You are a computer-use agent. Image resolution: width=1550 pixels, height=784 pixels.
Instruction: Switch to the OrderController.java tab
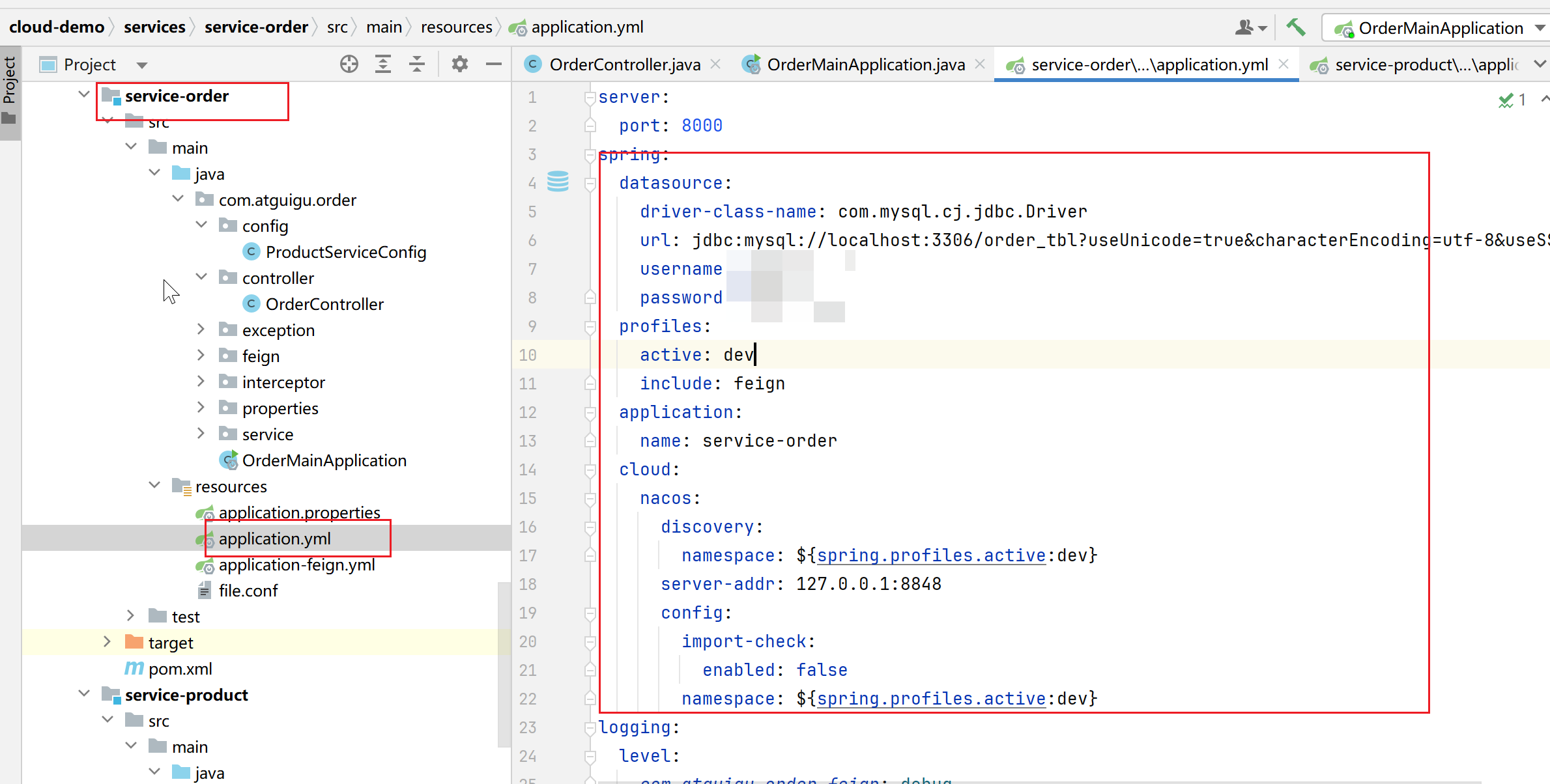click(624, 64)
